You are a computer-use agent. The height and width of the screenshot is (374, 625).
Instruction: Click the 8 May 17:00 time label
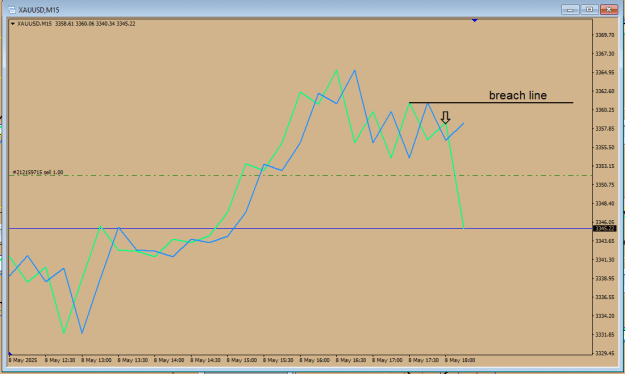(x=387, y=360)
